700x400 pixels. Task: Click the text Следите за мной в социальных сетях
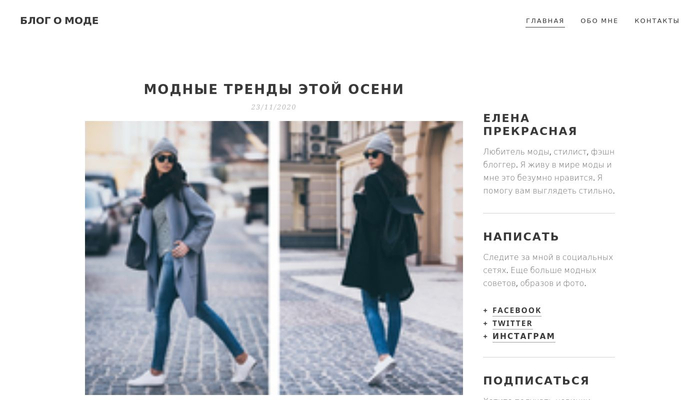pyautogui.click(x=548, y=263)
